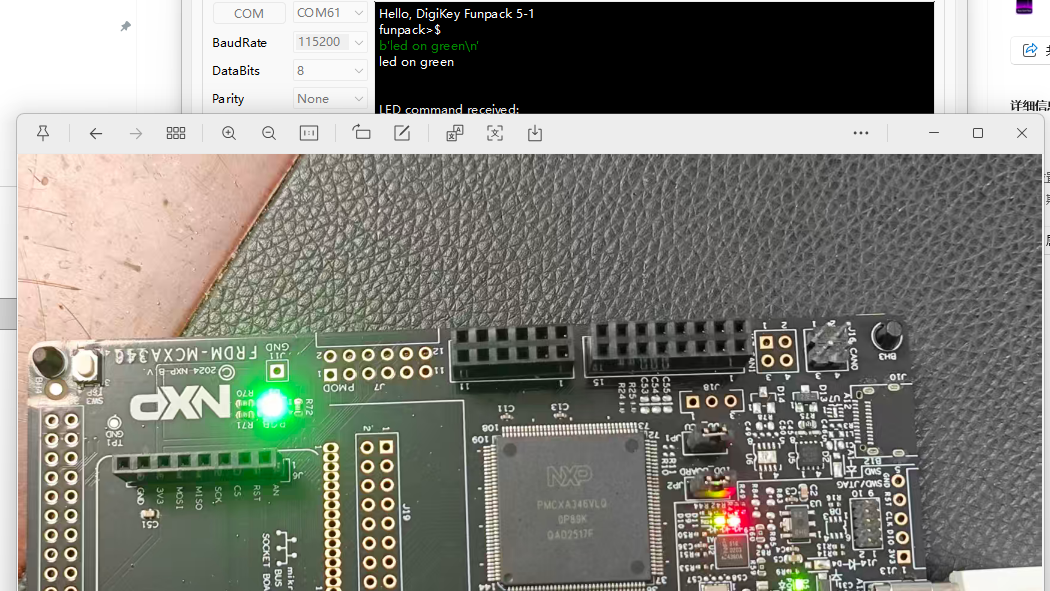
Task: Click the text recognition translate icon
Action: 455,133
